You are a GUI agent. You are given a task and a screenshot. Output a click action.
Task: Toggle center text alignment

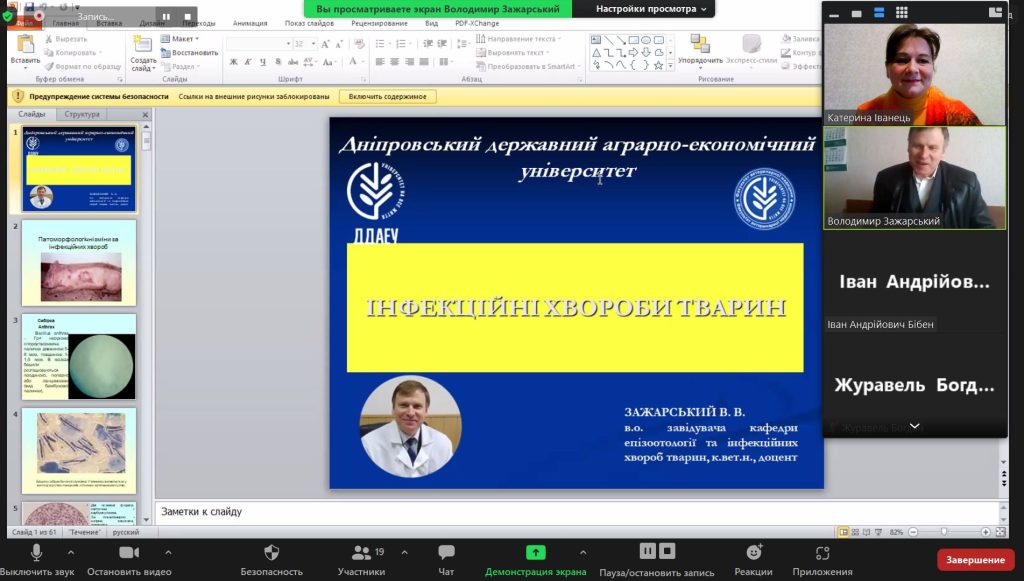click(x=394, y=62)
